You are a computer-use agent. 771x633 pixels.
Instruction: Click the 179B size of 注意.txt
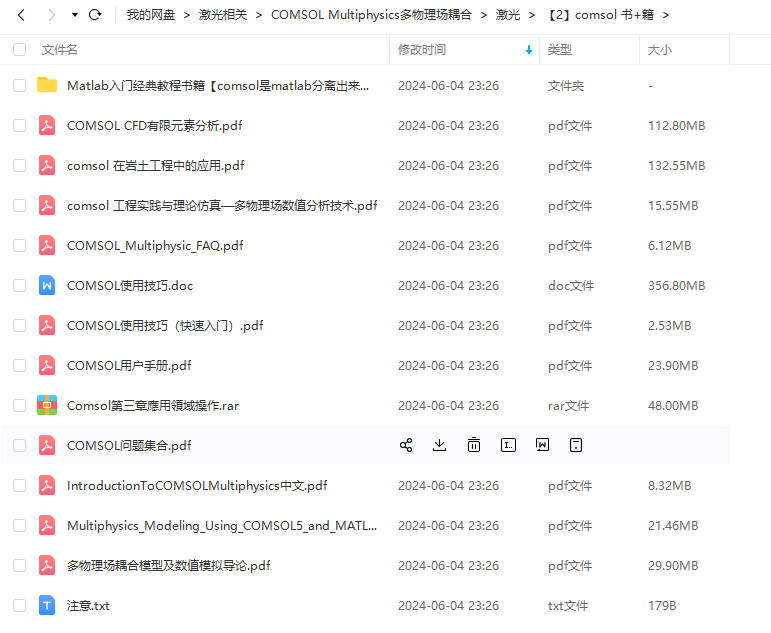662,605
